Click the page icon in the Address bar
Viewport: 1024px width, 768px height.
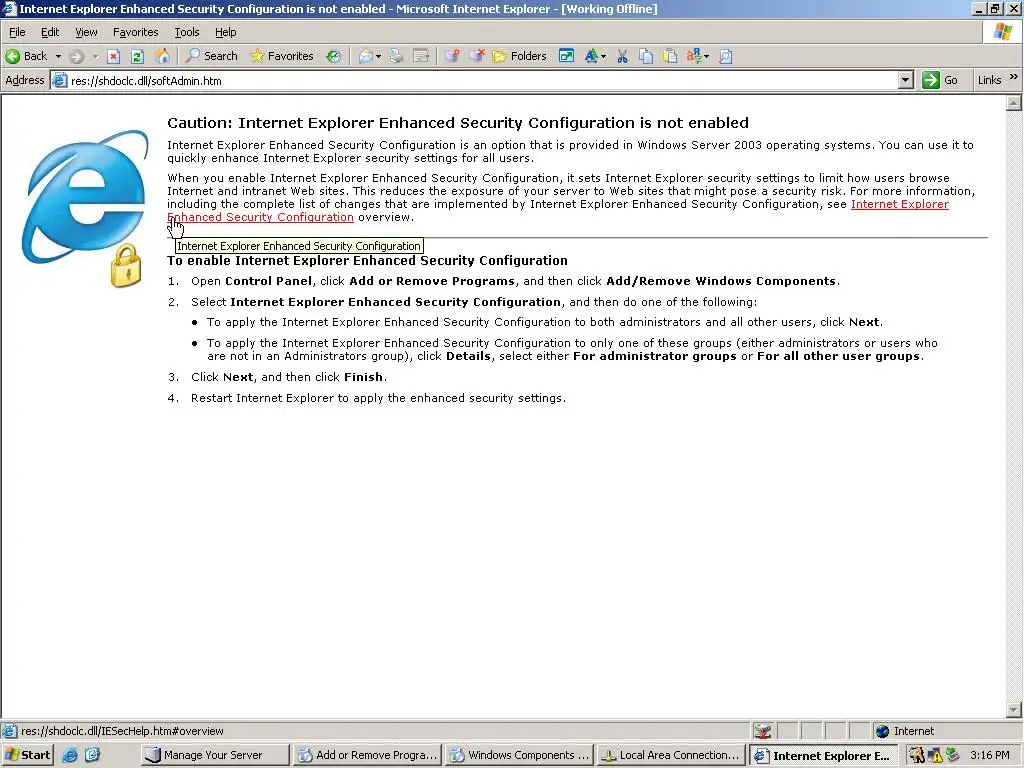point(59,80)
